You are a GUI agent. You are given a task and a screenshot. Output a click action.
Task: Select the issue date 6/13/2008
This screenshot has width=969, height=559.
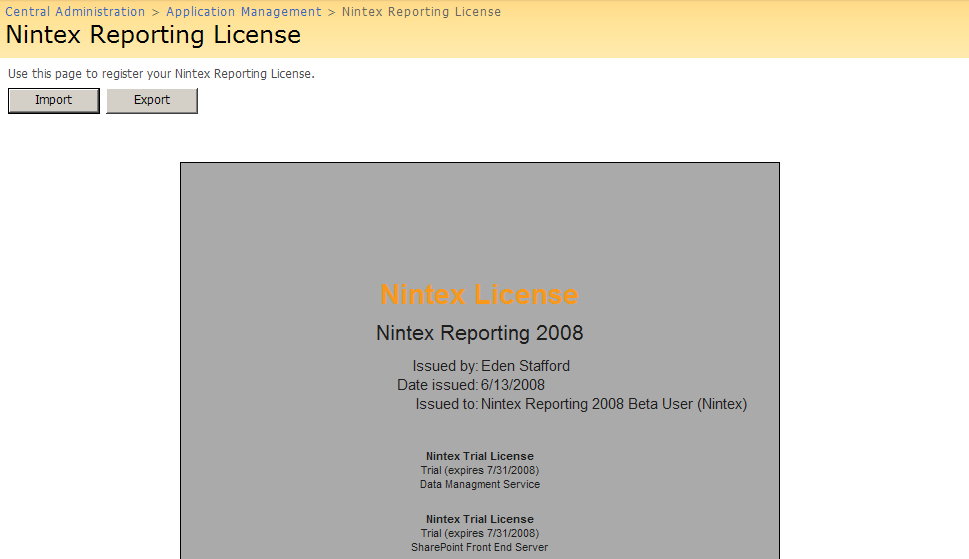point(512,385)
